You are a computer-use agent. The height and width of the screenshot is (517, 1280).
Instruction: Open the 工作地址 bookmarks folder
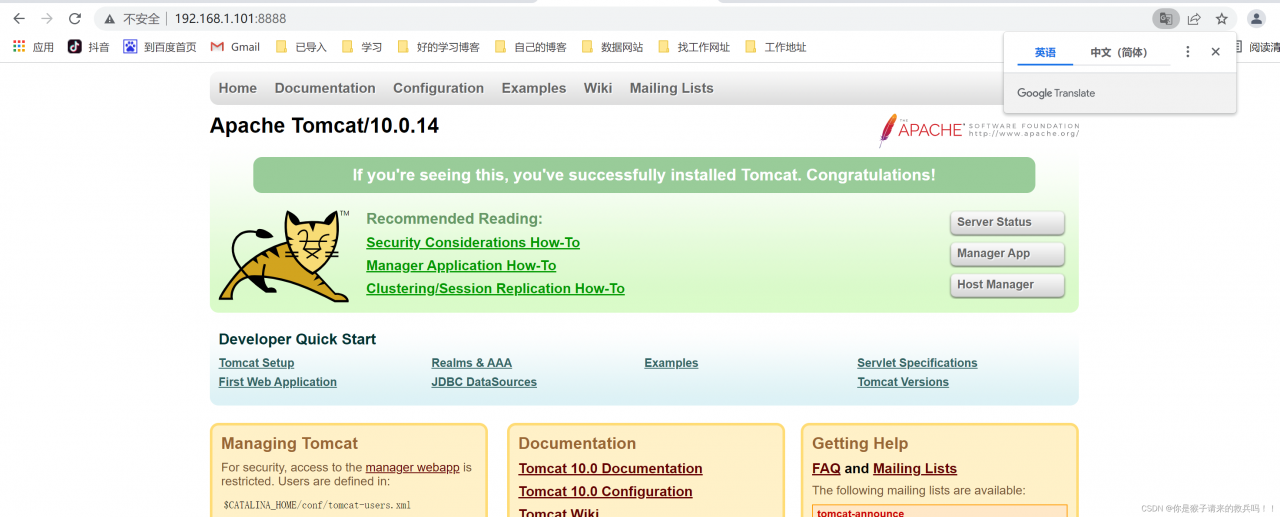776,47
